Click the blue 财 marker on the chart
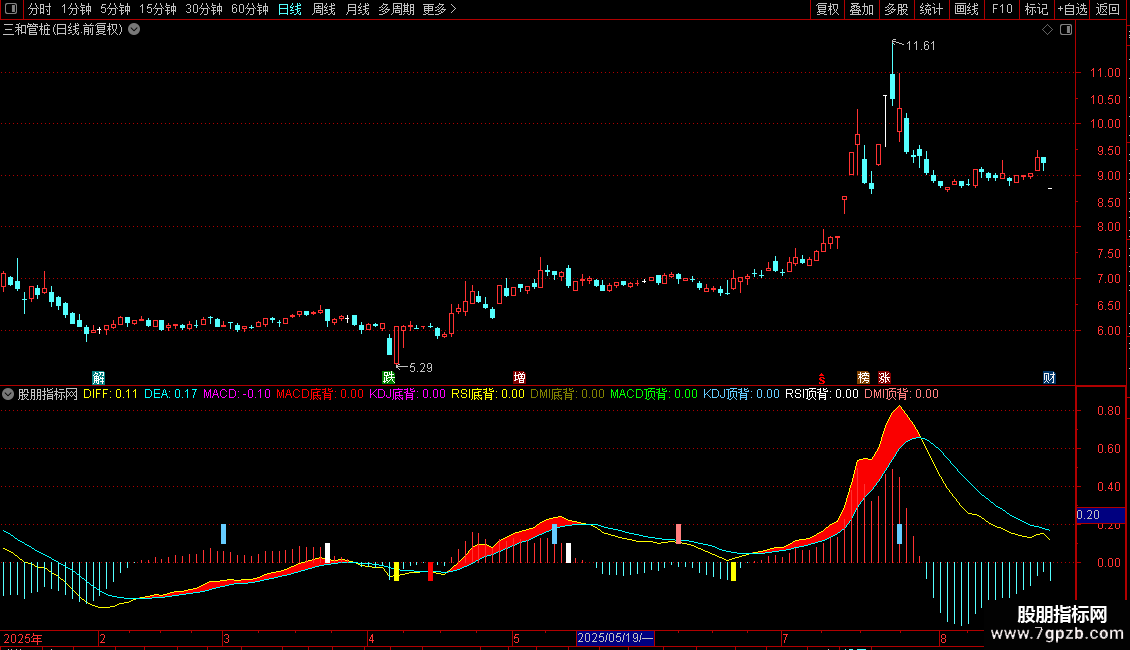This screenshot has height=650, width=1130. (x=1049, y=378)
